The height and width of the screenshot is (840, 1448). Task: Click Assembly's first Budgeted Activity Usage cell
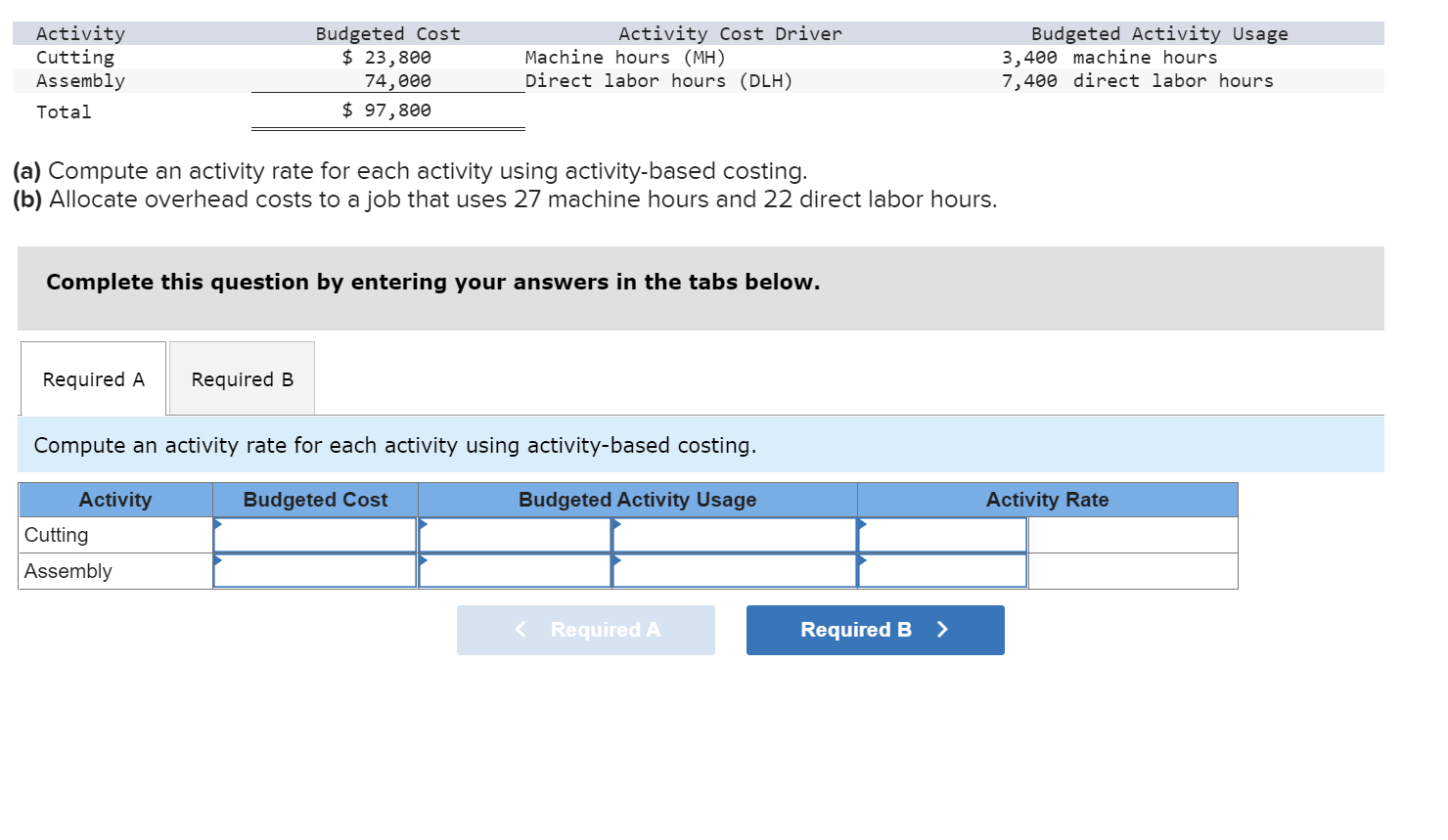click(514, 570)
